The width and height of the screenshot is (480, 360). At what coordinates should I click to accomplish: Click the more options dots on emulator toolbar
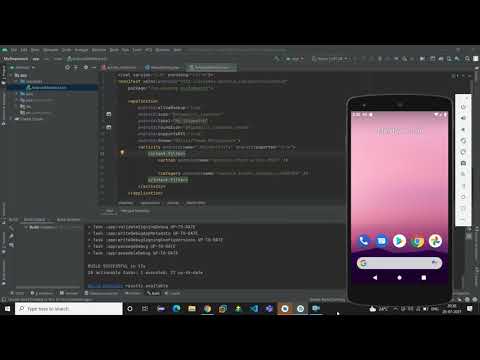pos(463,219)
